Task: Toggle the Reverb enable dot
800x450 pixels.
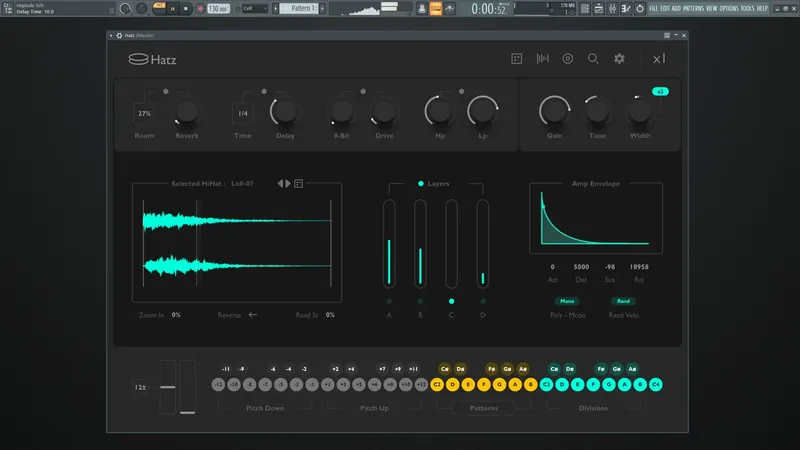Action: click(x=166, y=92)
